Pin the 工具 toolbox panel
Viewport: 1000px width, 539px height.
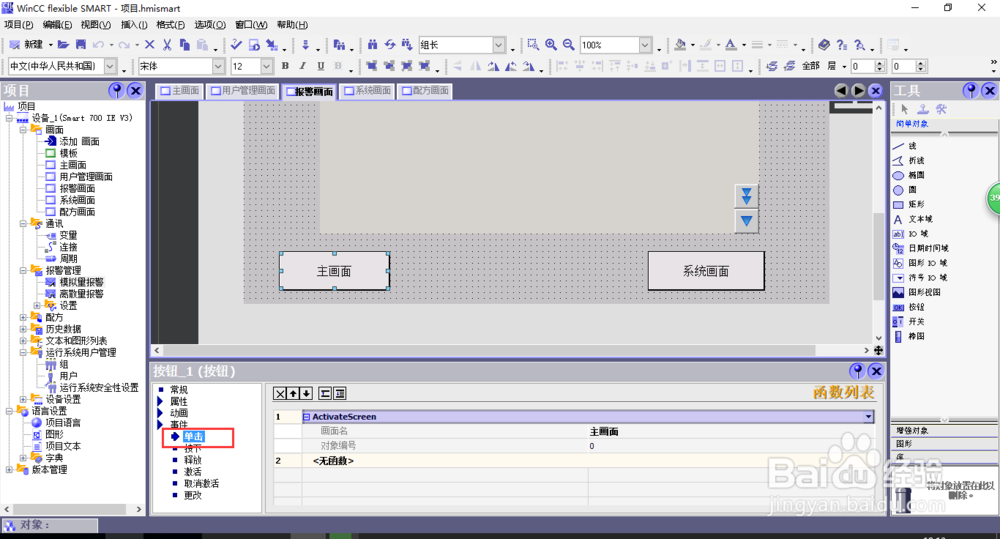[x=971, y=91]
